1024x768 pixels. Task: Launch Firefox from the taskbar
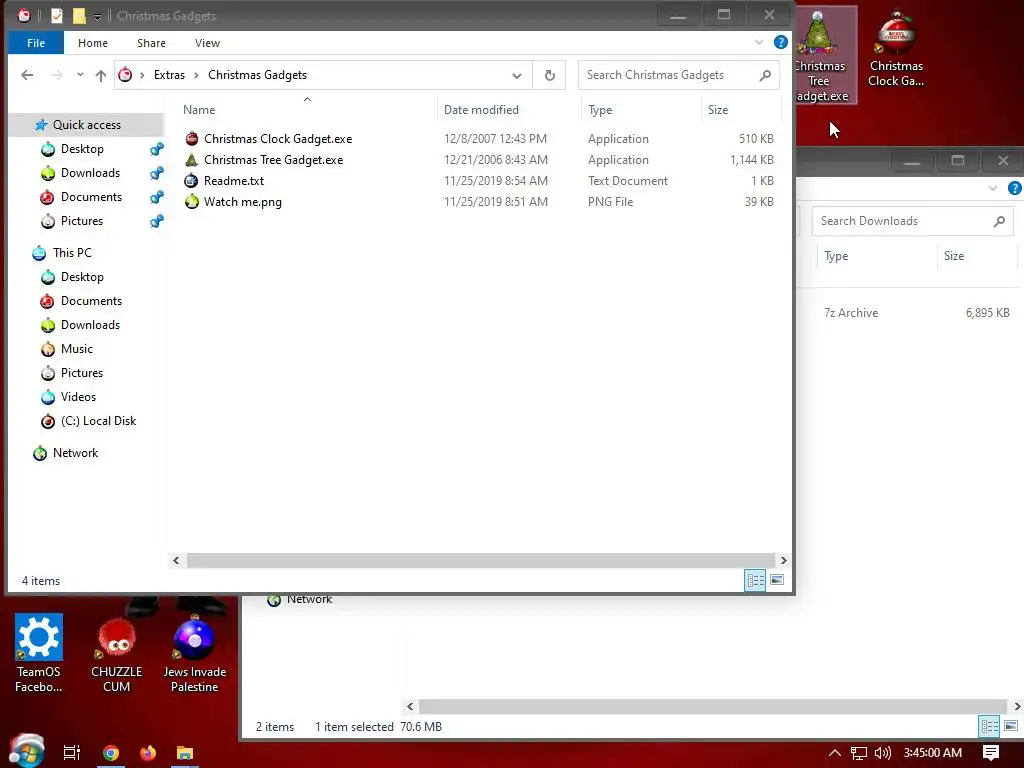coord(148,753)
